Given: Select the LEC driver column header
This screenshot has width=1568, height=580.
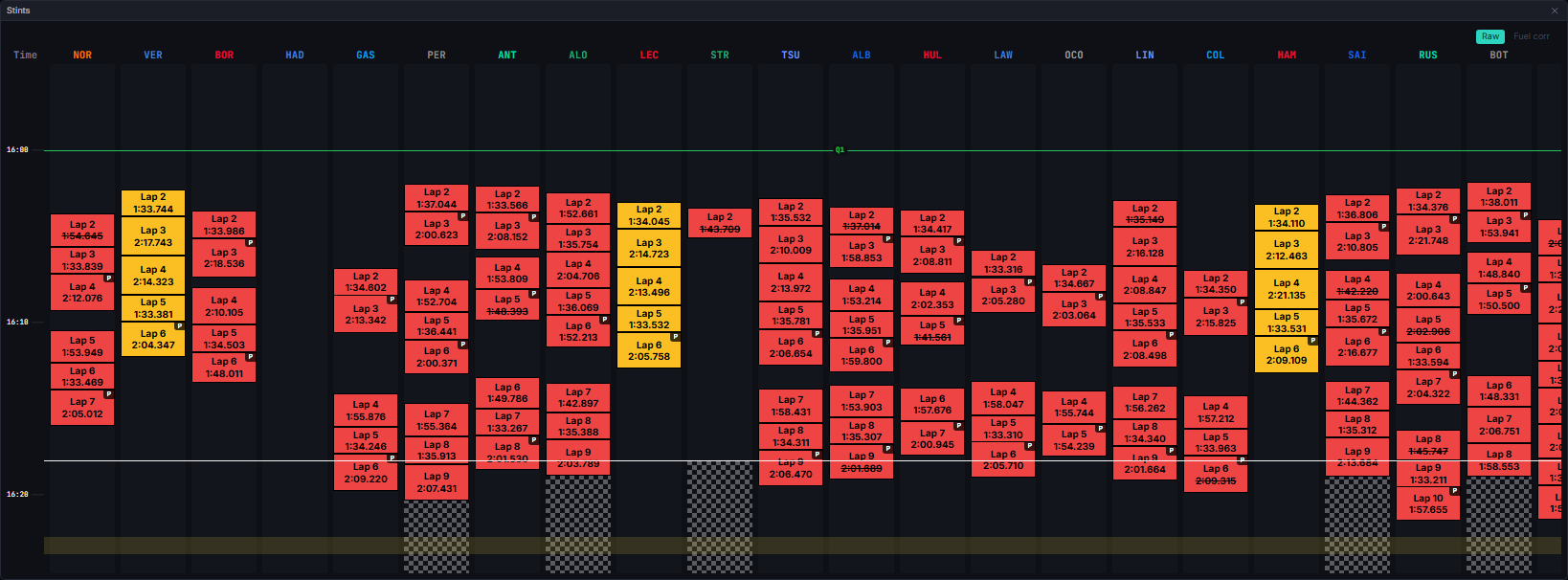Looking at the screenshot, I should [649, 56].
